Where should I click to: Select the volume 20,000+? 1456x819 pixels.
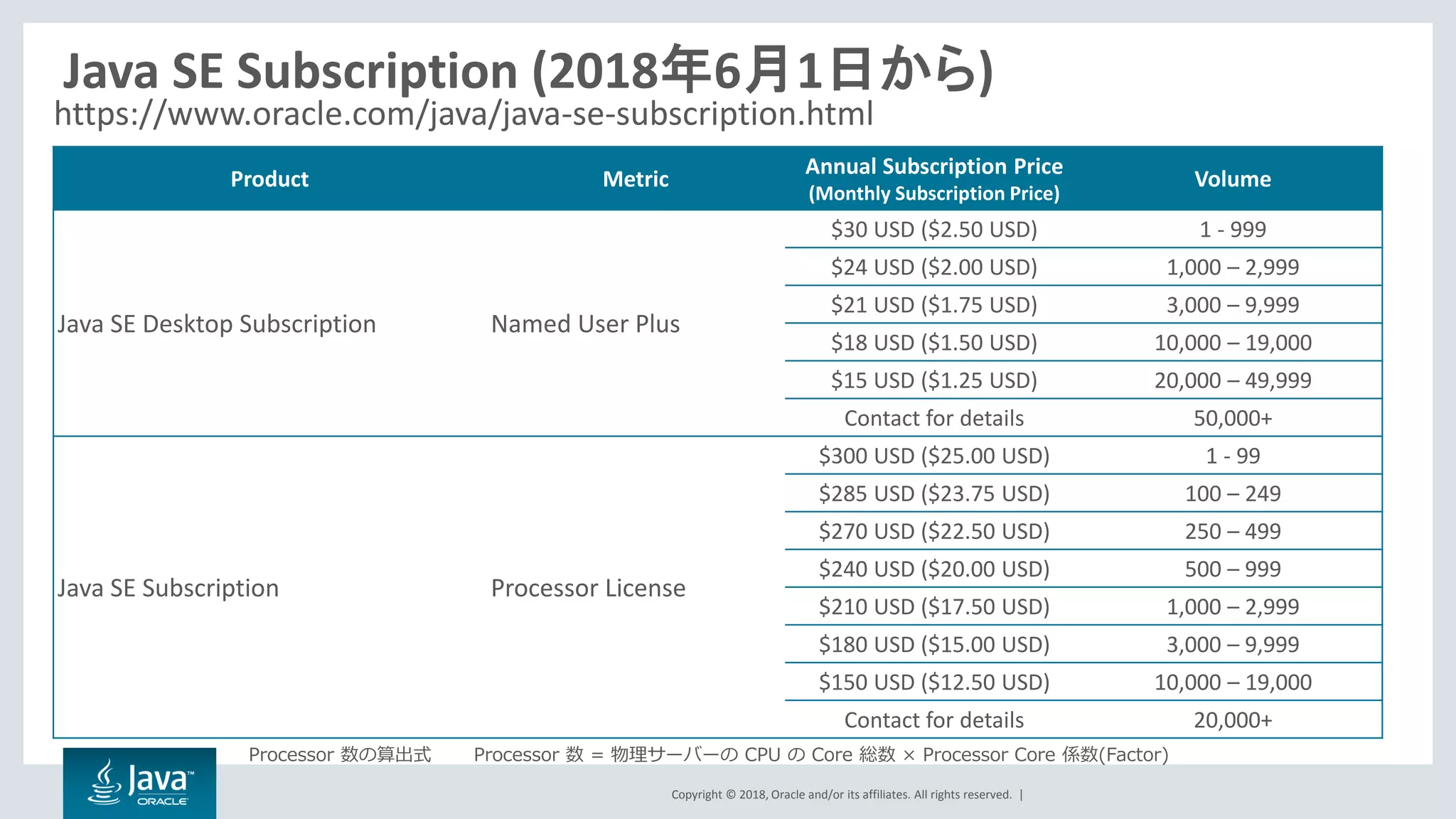[1233, 719]
